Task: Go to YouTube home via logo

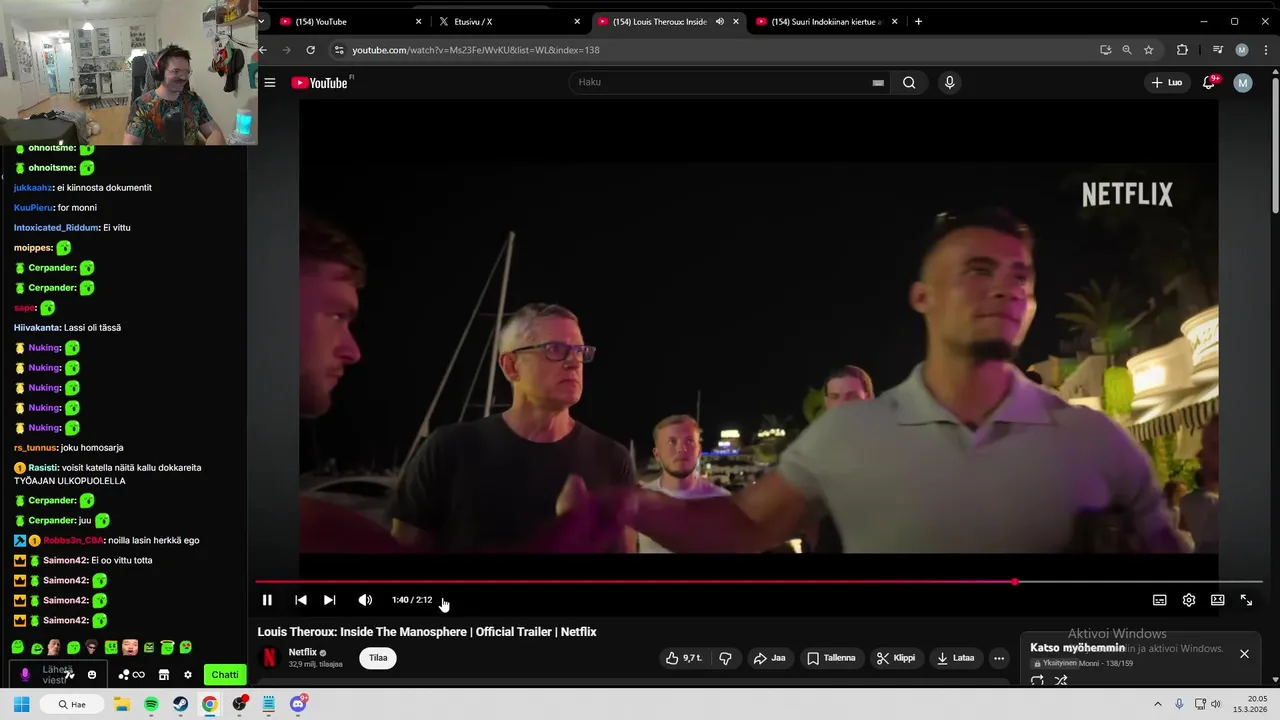Action: (320, 83)
